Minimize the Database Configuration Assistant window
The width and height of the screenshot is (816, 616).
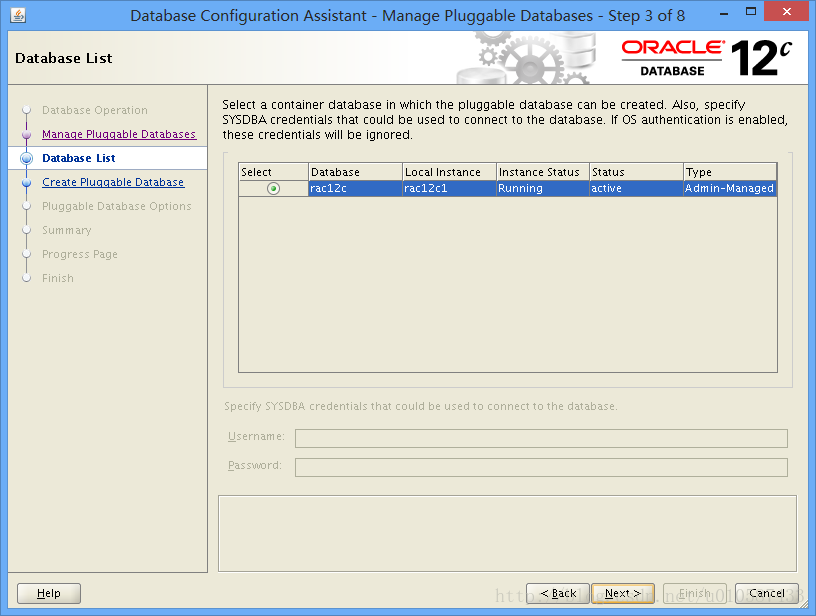[x=723, y=13]
